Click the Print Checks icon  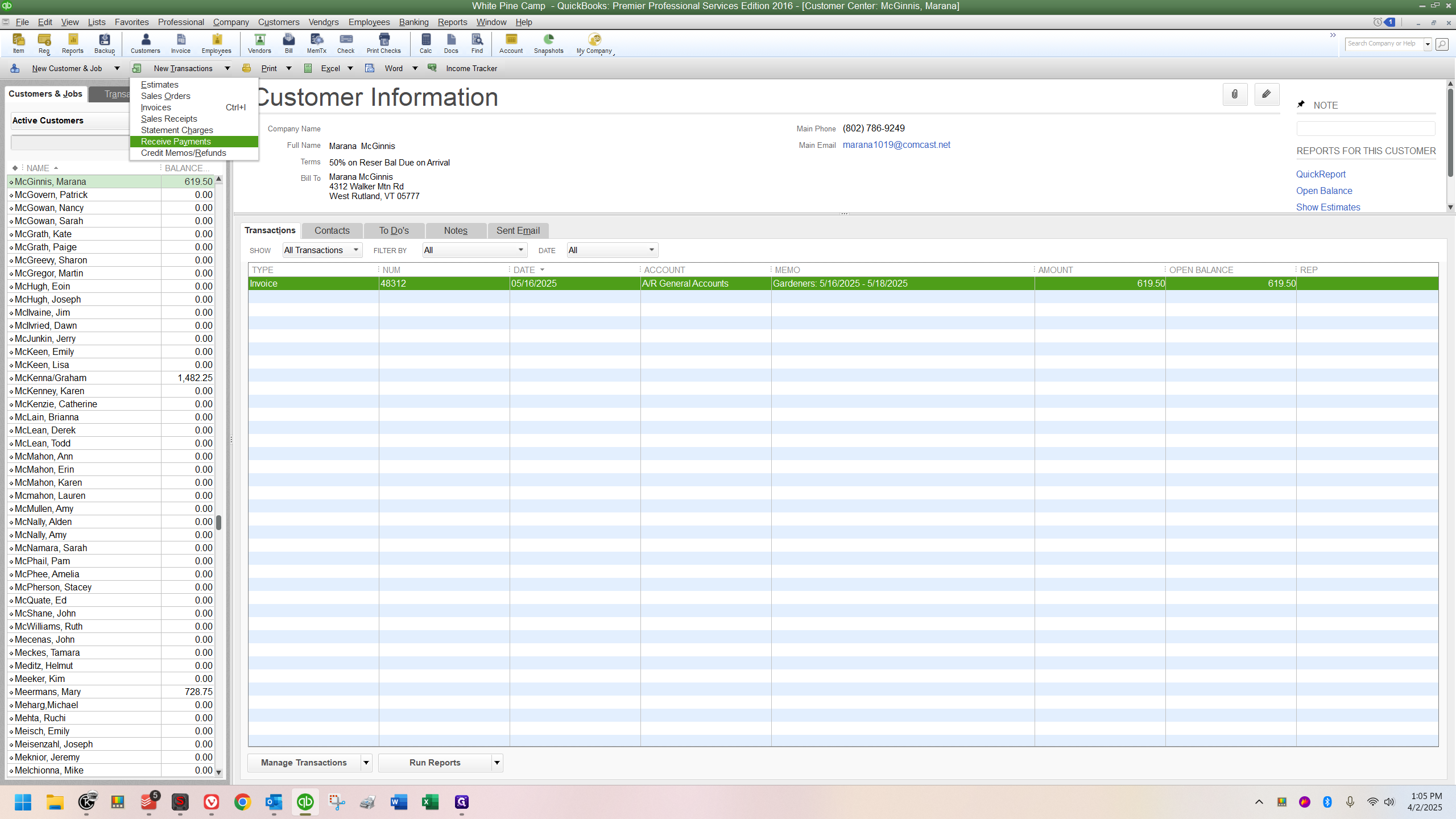click(x=384, y=43)
